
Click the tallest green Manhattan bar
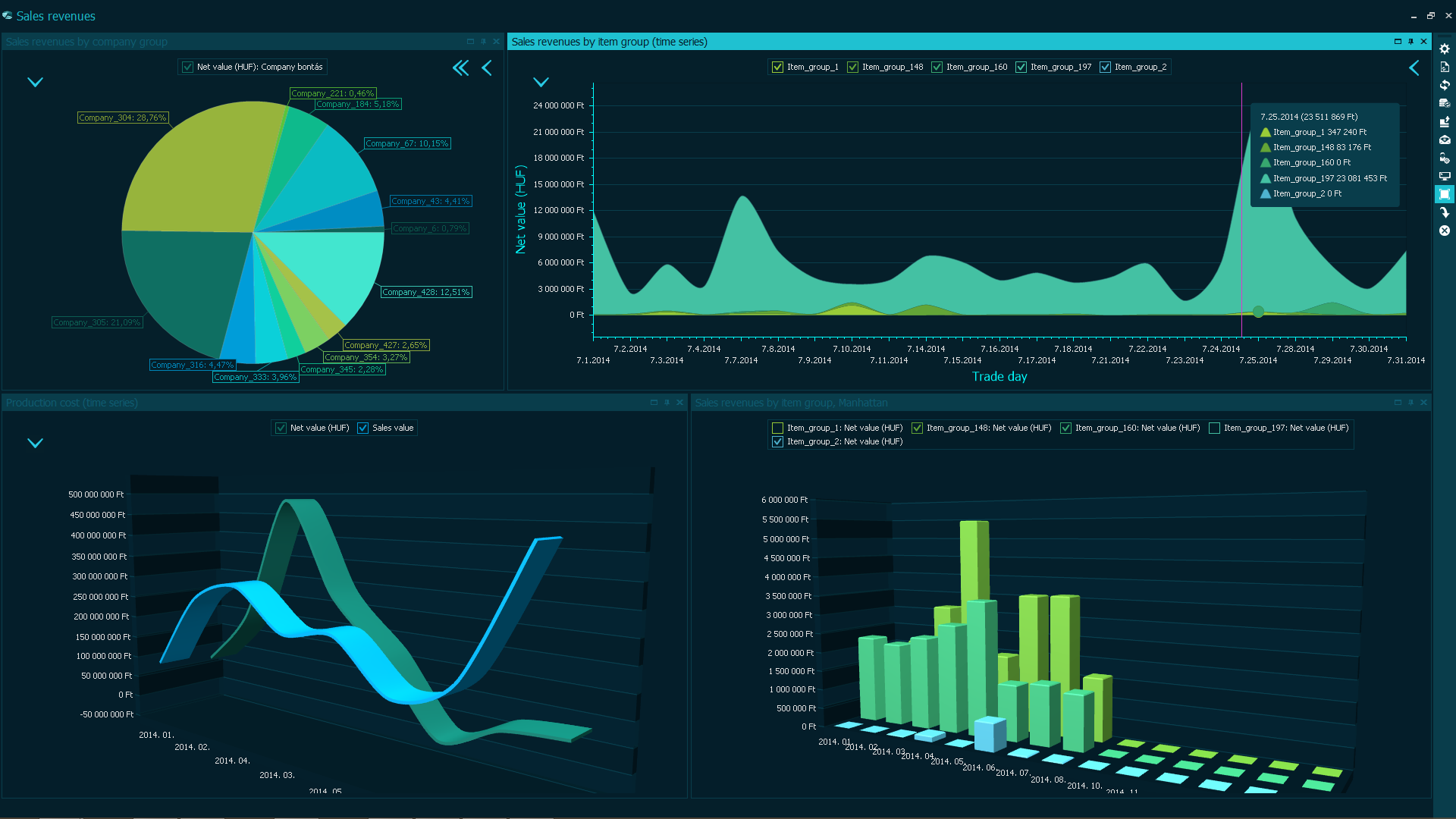[x=974, y=561]
